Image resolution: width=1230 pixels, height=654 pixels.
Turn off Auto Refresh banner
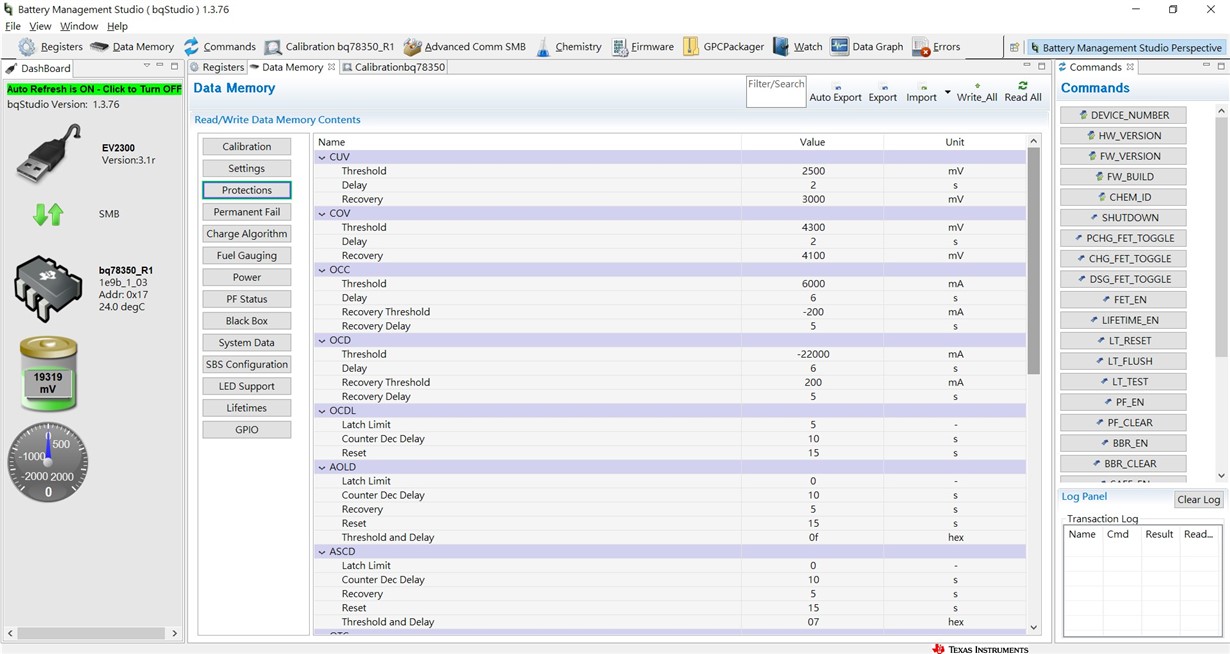pos(94,89)
